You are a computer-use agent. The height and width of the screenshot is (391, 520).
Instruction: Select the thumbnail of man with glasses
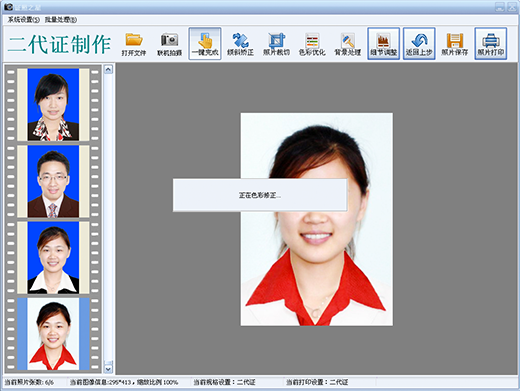[53, 181]
